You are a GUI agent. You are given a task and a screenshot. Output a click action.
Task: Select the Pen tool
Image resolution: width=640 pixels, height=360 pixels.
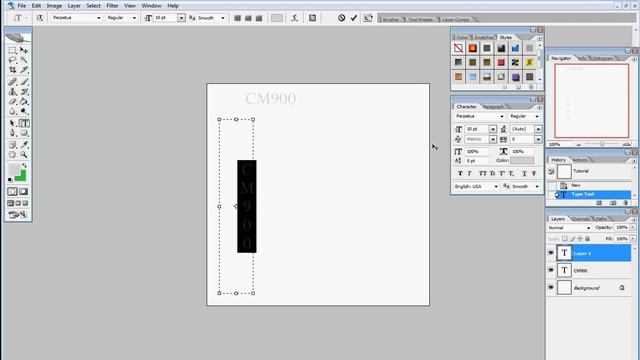(x=12, y=133)
